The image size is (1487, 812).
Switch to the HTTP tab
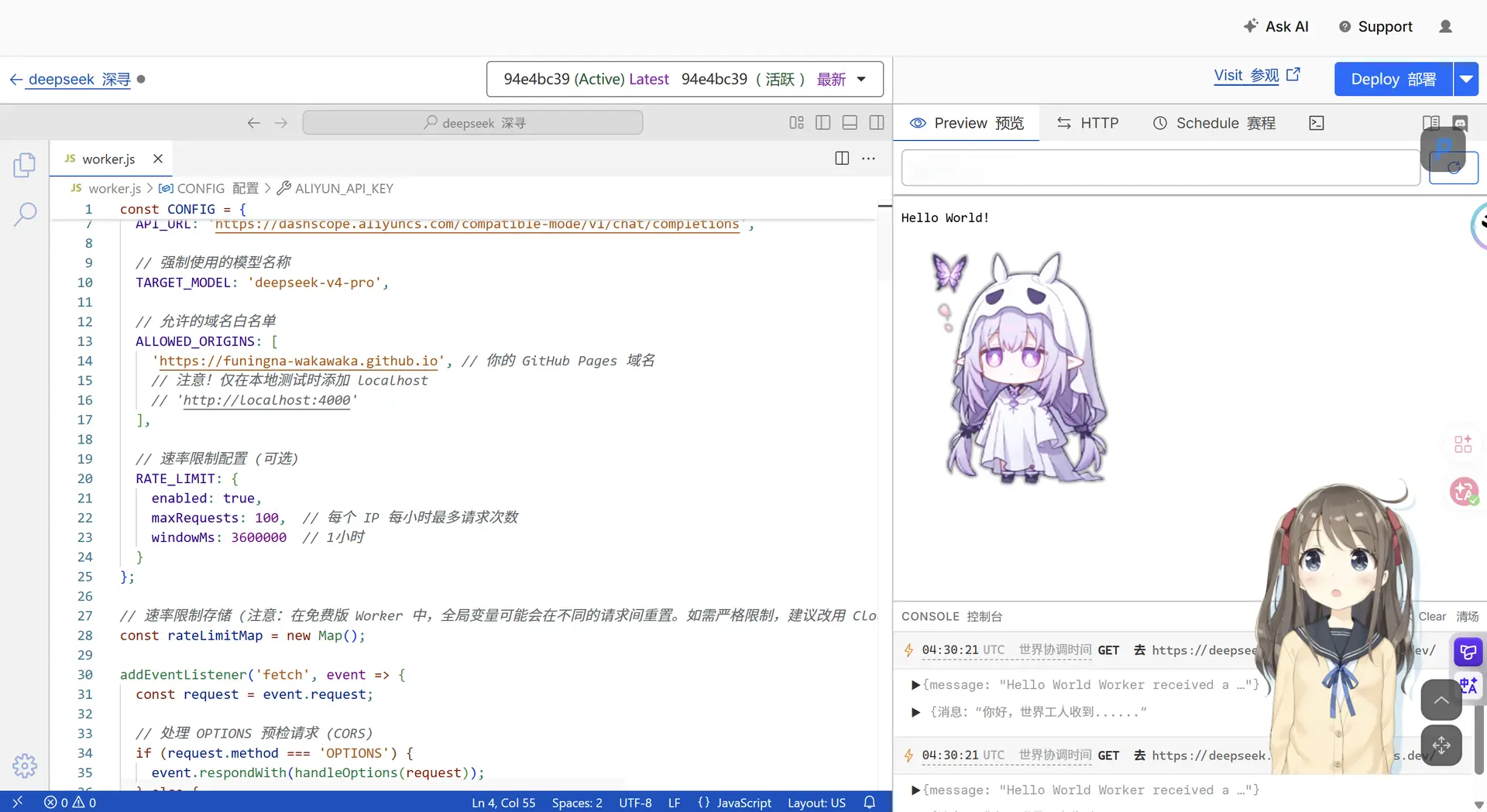[1088, 123]
